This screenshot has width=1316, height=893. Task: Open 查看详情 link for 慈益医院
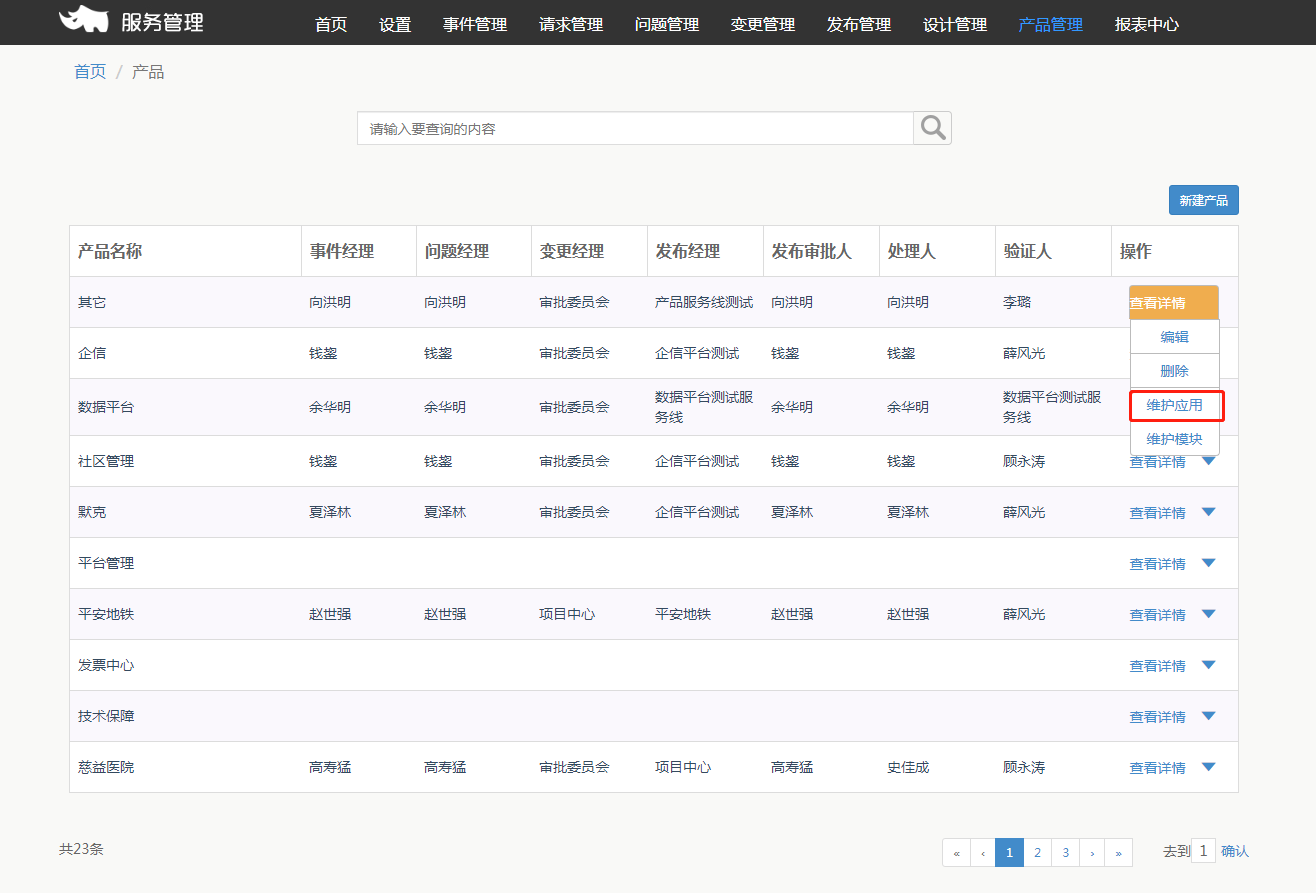pyautogui.click(x=1158, y=768)
